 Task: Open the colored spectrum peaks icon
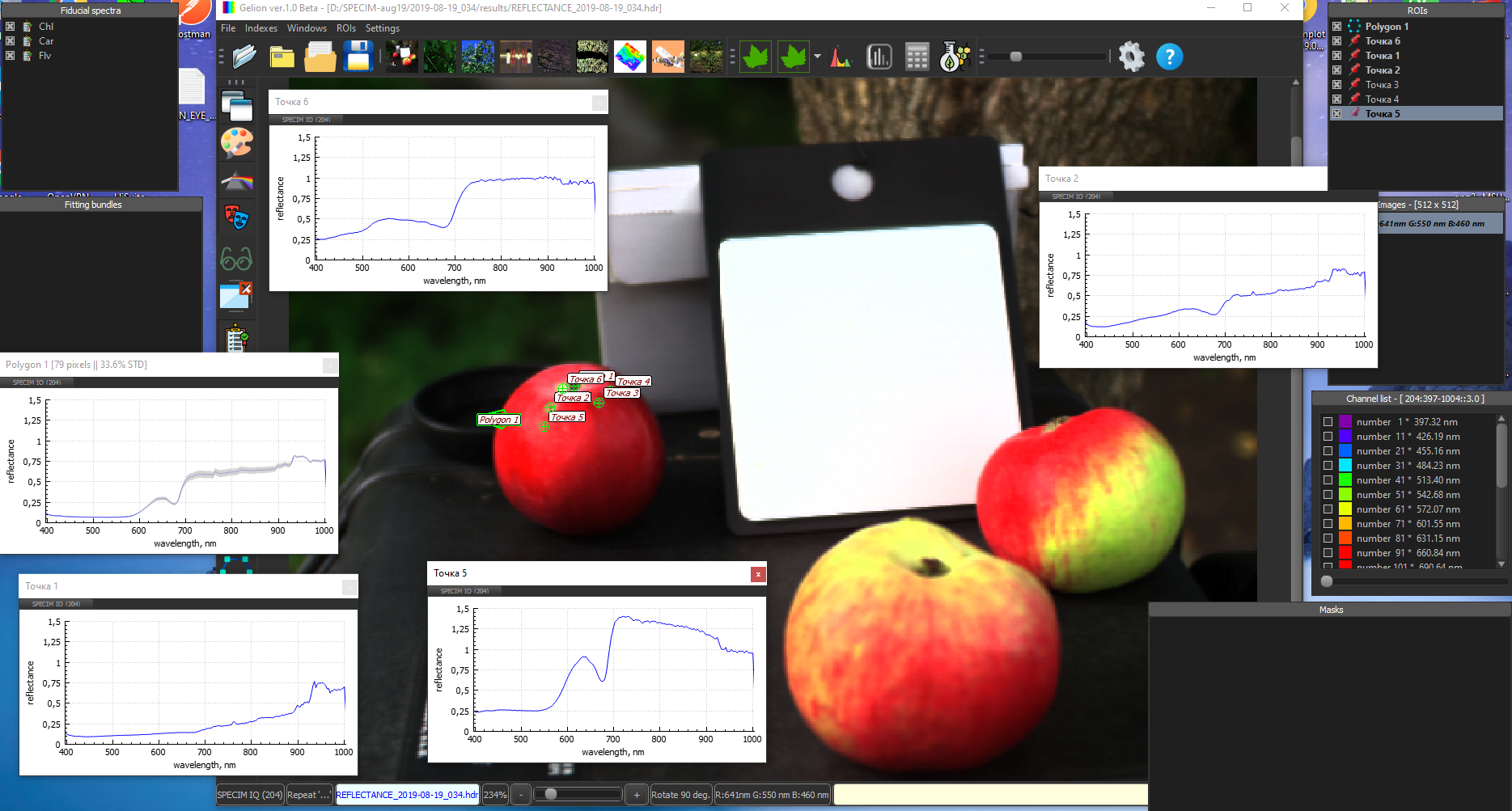(841, 57)
